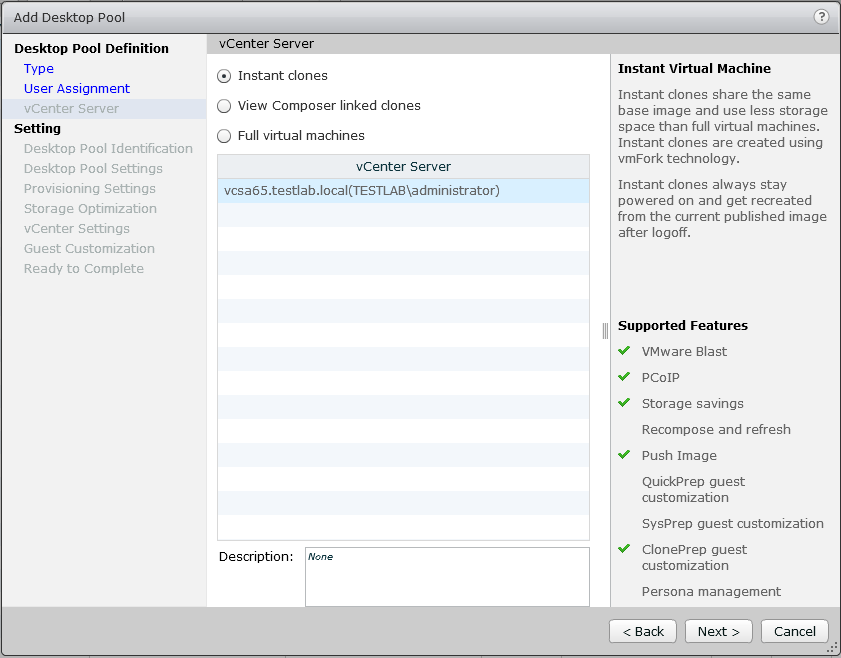841x658 pixels.
Task: Click the panel splitter handle
Action: (605, 330)
